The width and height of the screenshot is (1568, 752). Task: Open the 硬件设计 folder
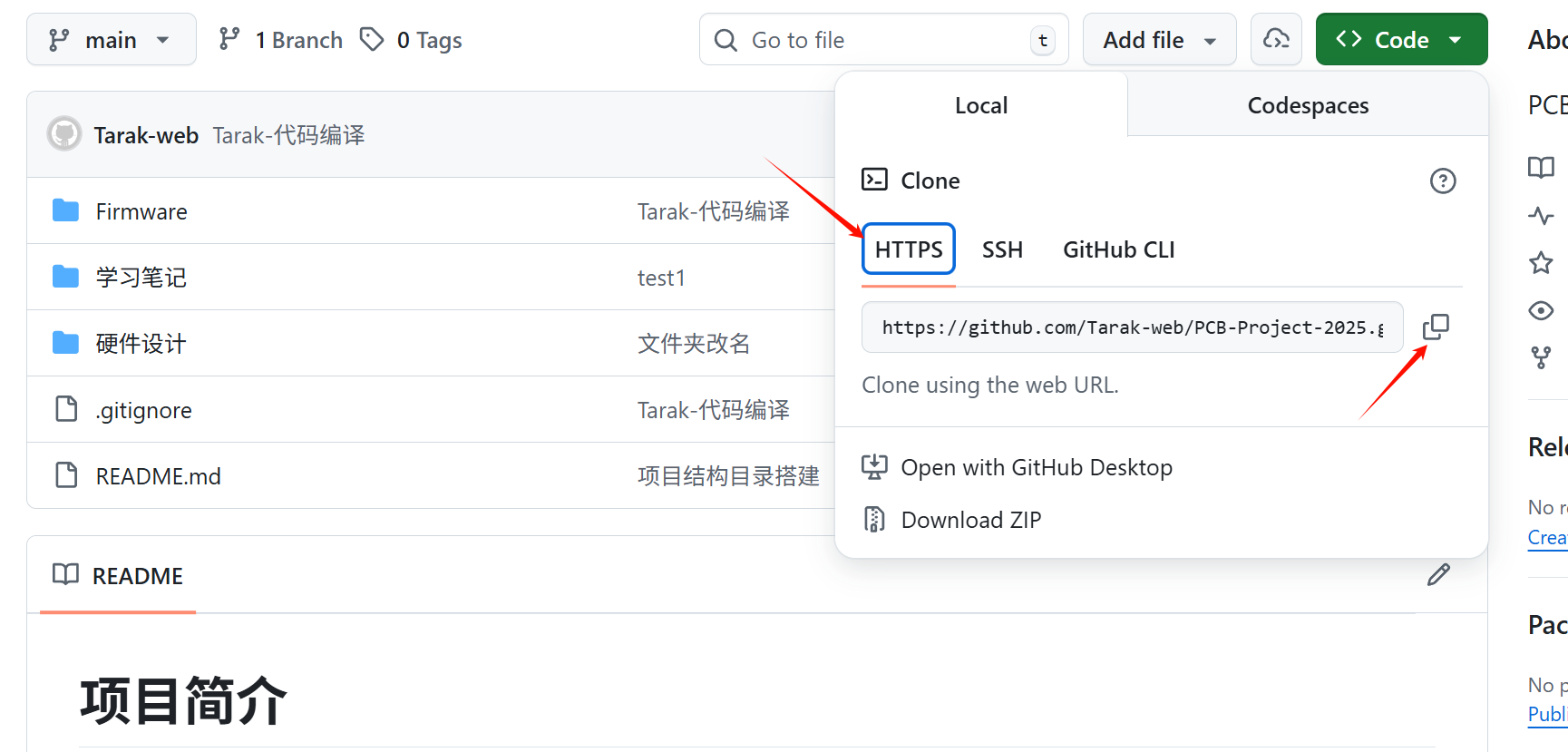coord(141,344)
